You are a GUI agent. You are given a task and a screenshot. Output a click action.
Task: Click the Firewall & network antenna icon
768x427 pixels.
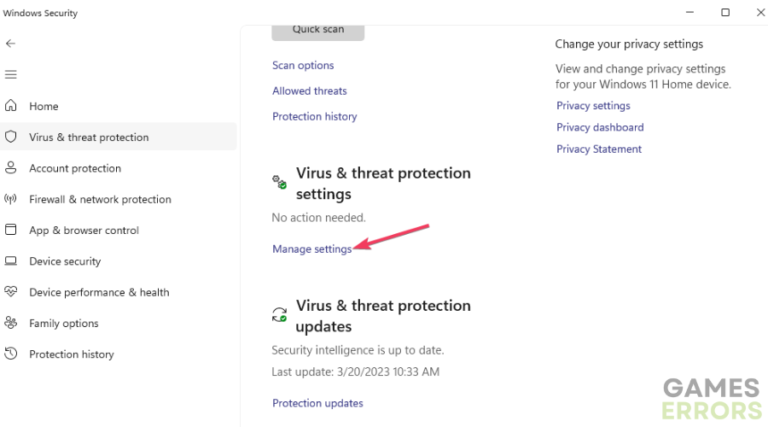(11, 199)
